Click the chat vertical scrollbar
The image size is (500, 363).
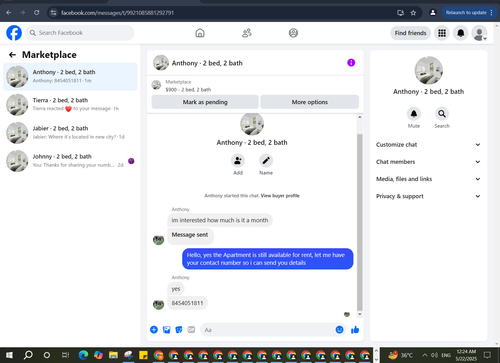click(x=360, y=222)
